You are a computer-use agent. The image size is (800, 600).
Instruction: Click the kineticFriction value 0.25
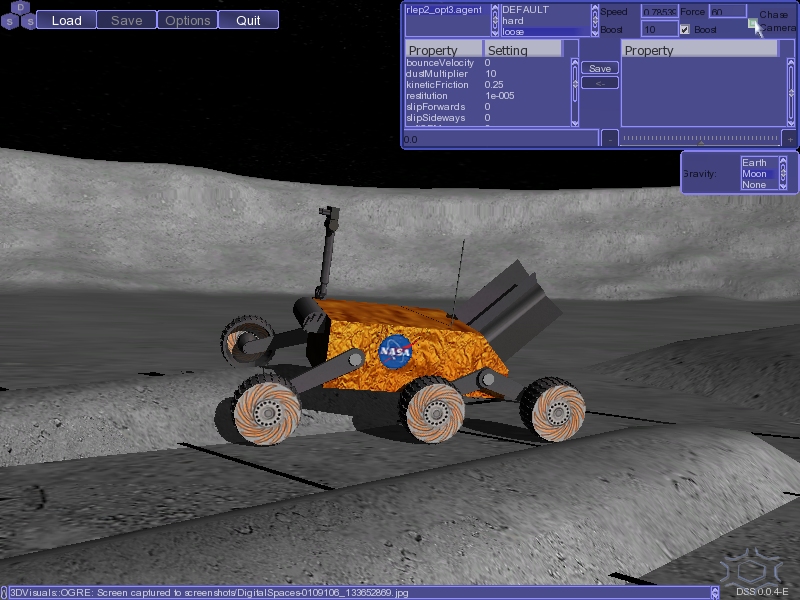494,85
